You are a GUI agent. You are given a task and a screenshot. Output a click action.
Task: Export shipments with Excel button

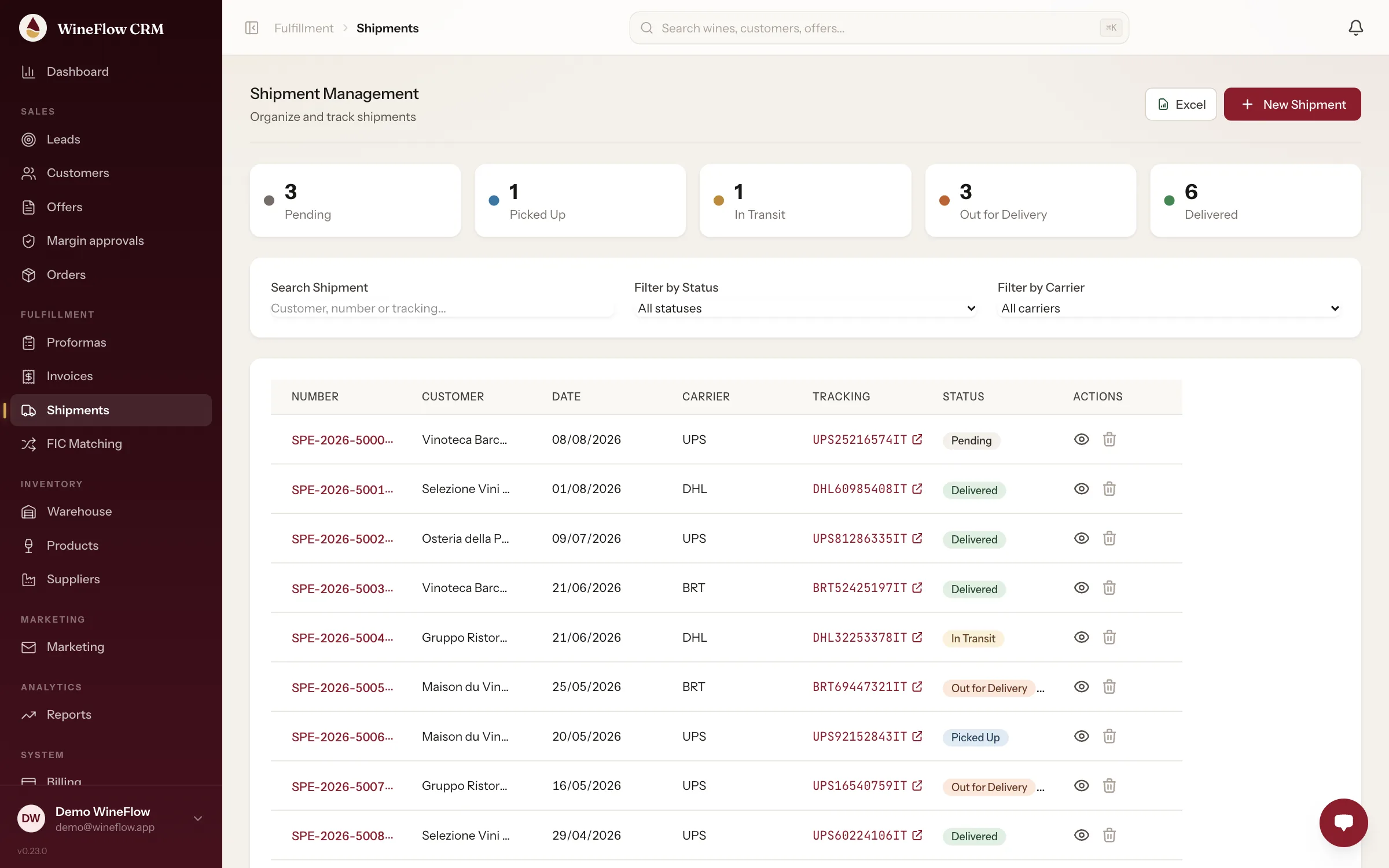[x=1181, y=104]
